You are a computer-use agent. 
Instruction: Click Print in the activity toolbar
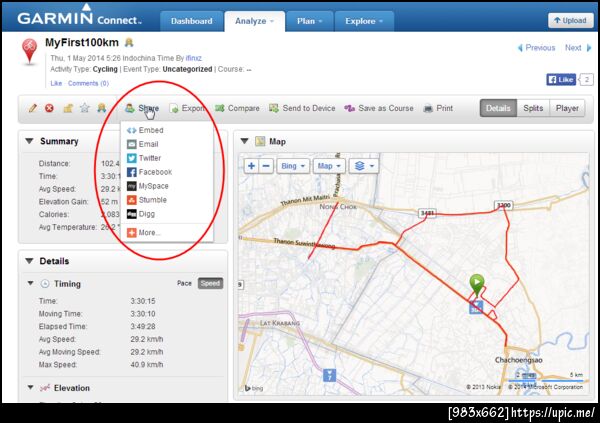[x=438, y=108]
